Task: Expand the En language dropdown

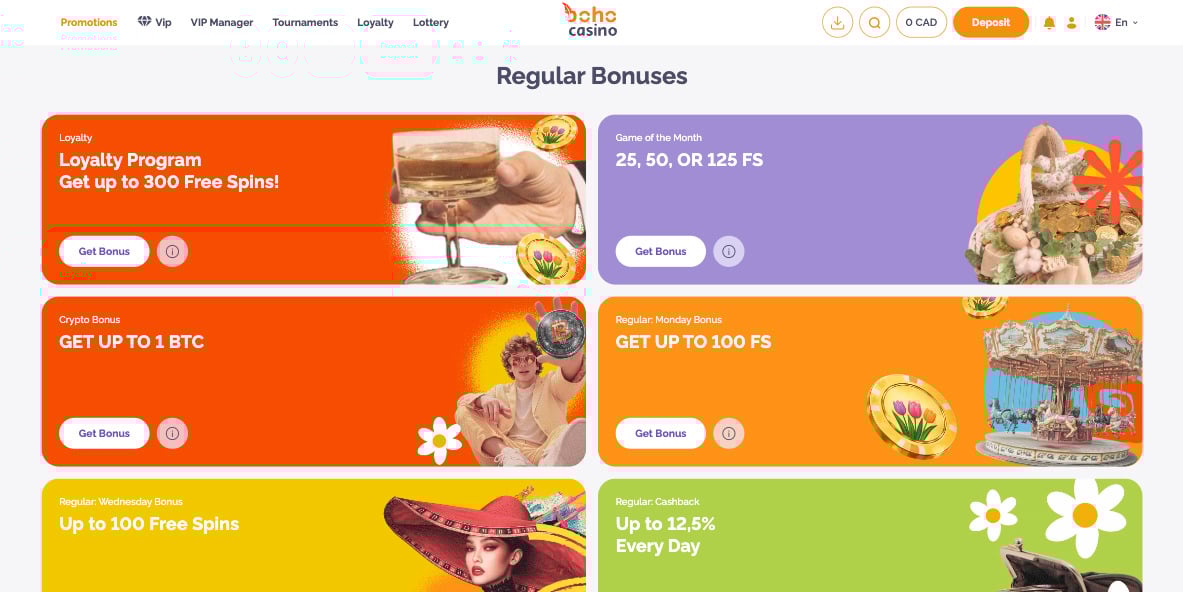Action: [1116, 23]
